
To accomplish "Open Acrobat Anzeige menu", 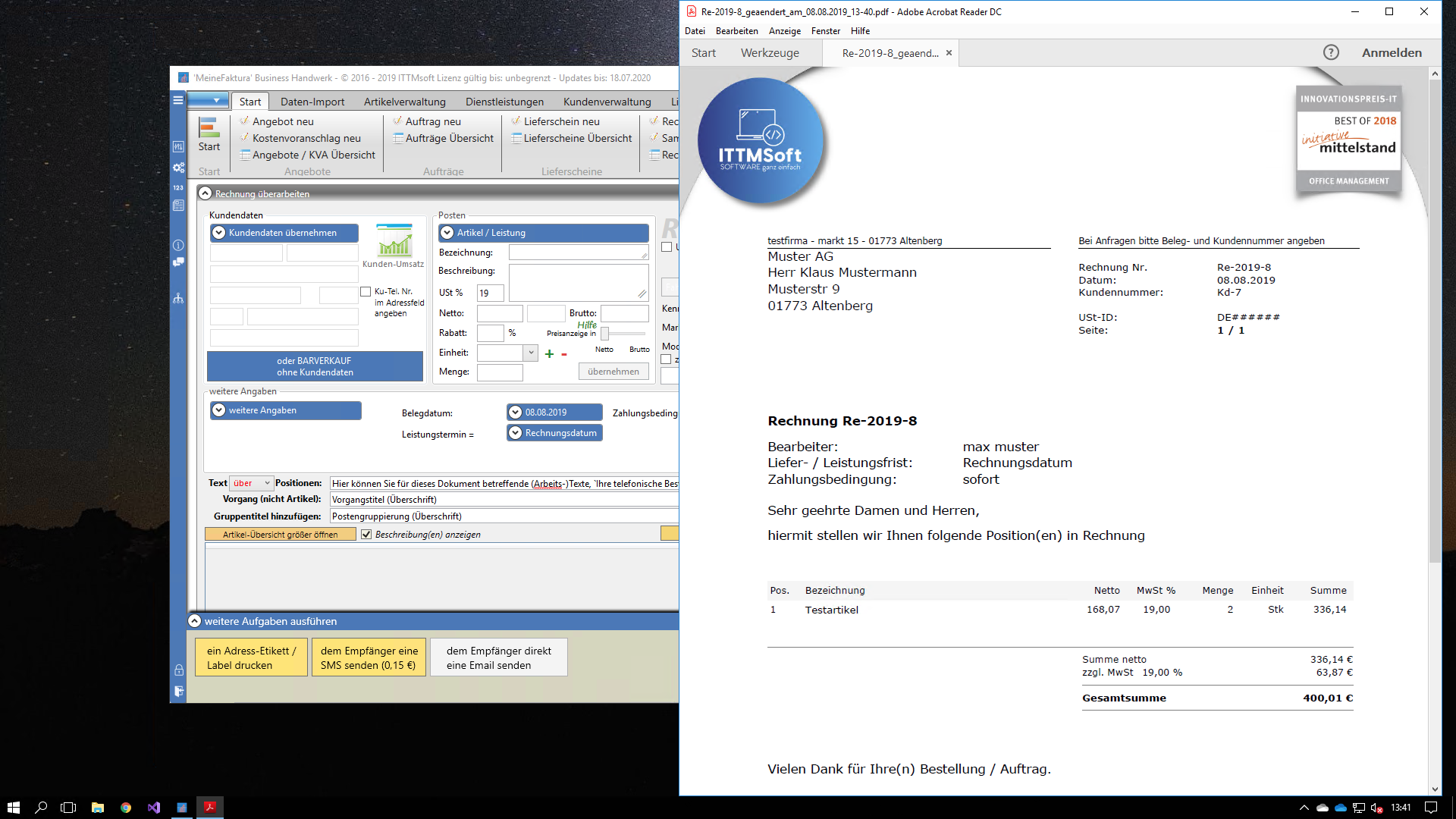I will (x=784, y=31).
